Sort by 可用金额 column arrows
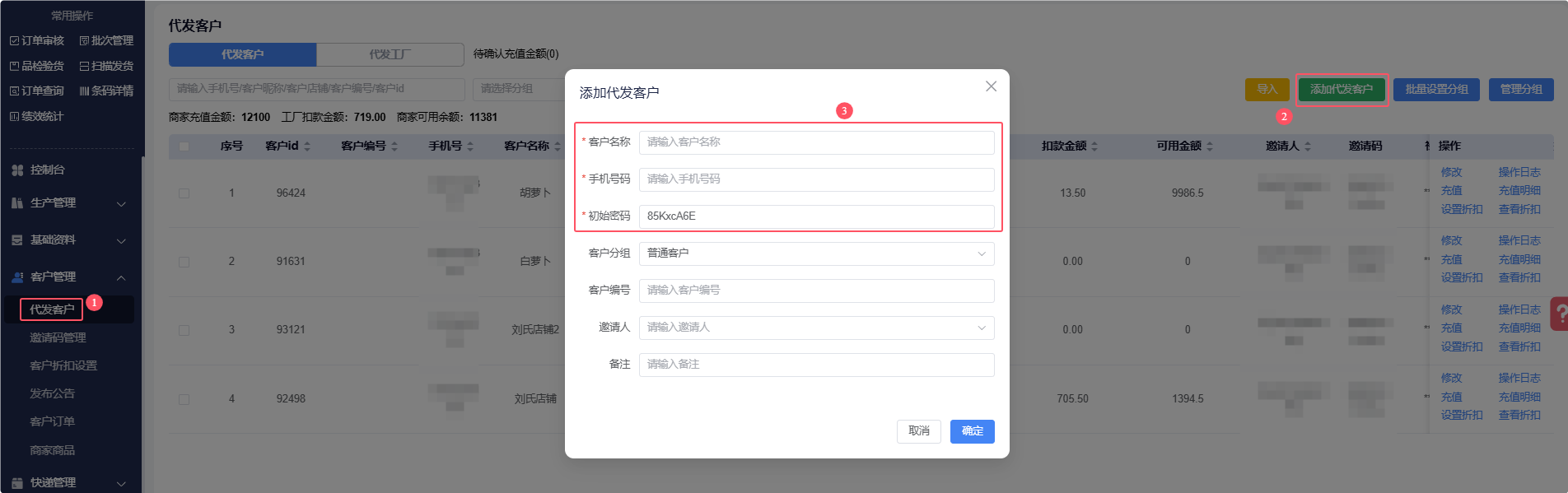1568x493 pixels. coord(1210,147)
